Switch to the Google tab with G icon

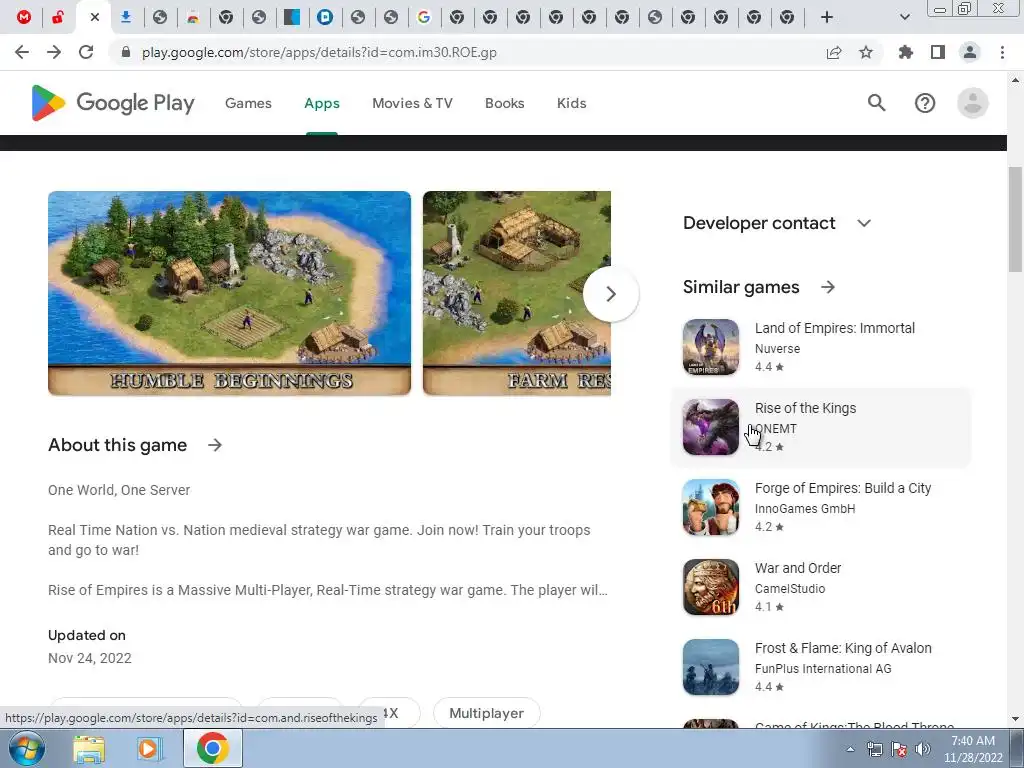tap(424, 17)
